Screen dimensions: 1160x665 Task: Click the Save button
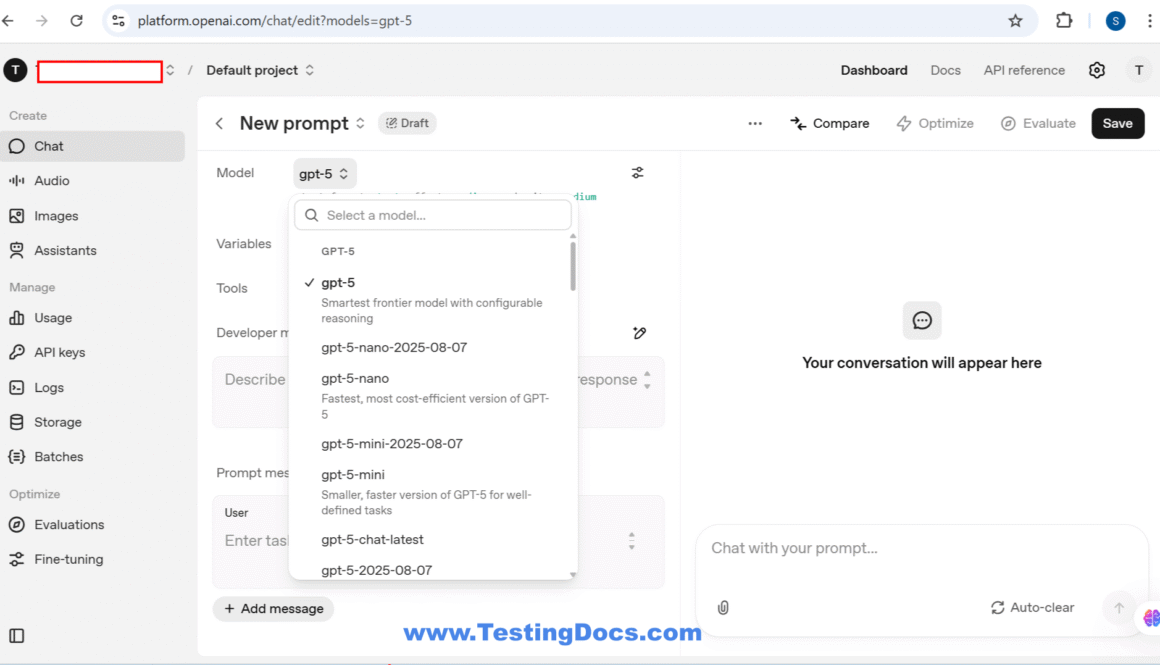pyautogui.click(x=1117, y=123)
